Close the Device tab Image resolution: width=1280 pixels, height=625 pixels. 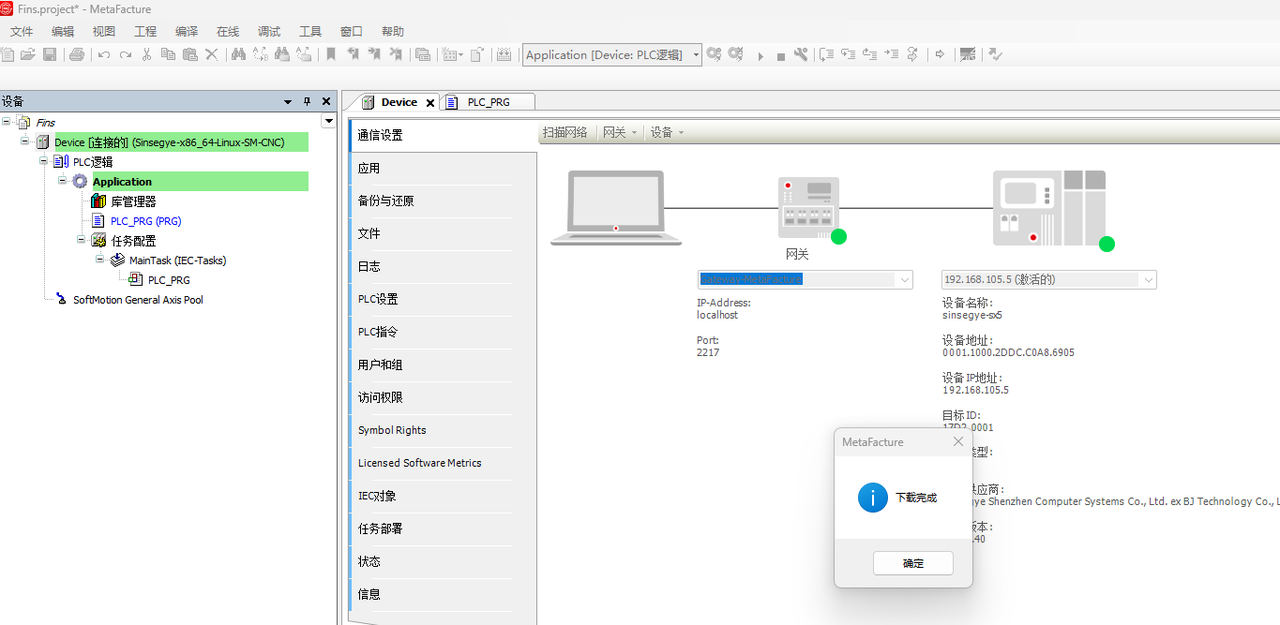point(431,103)
